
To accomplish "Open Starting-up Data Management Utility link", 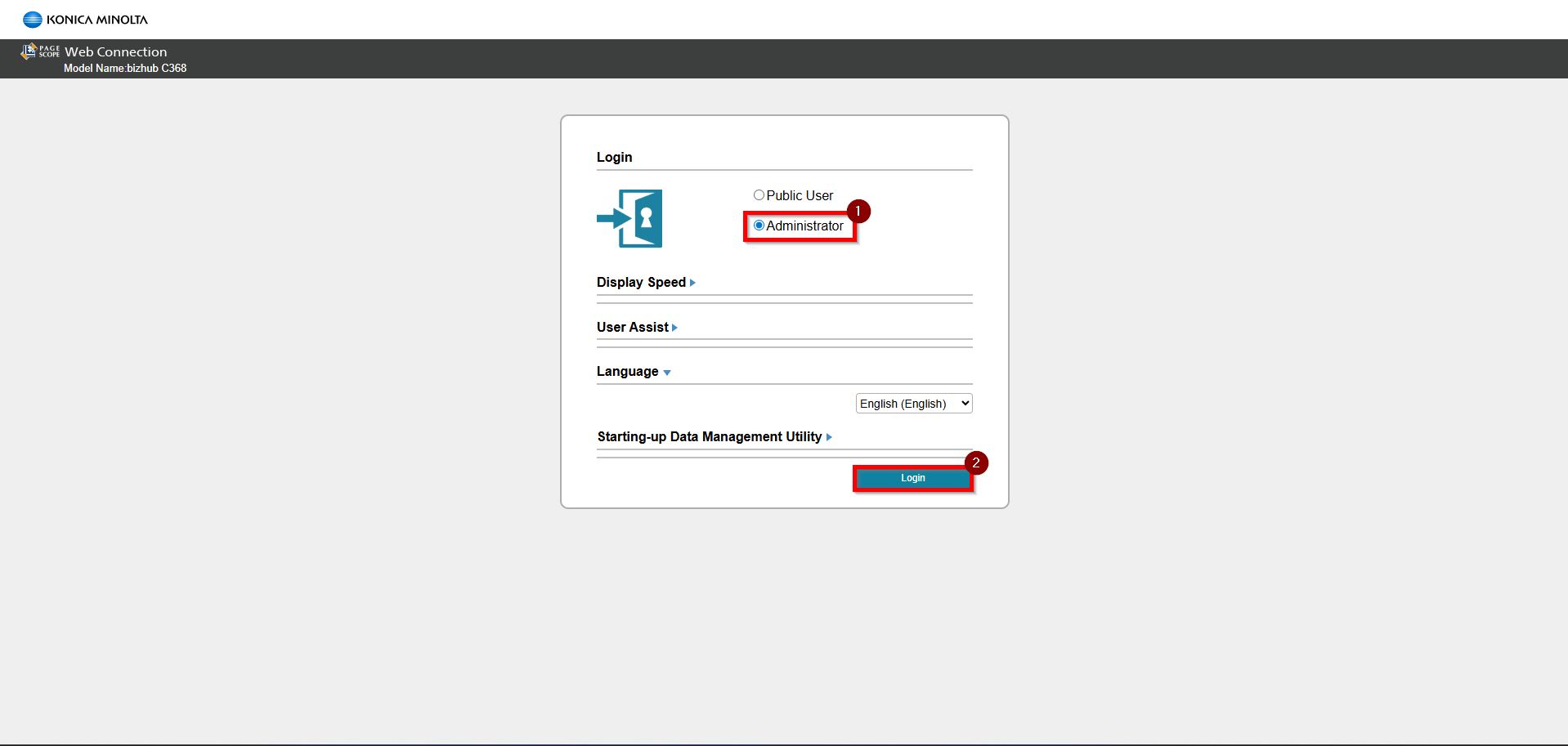I will [x=709, y=437].
